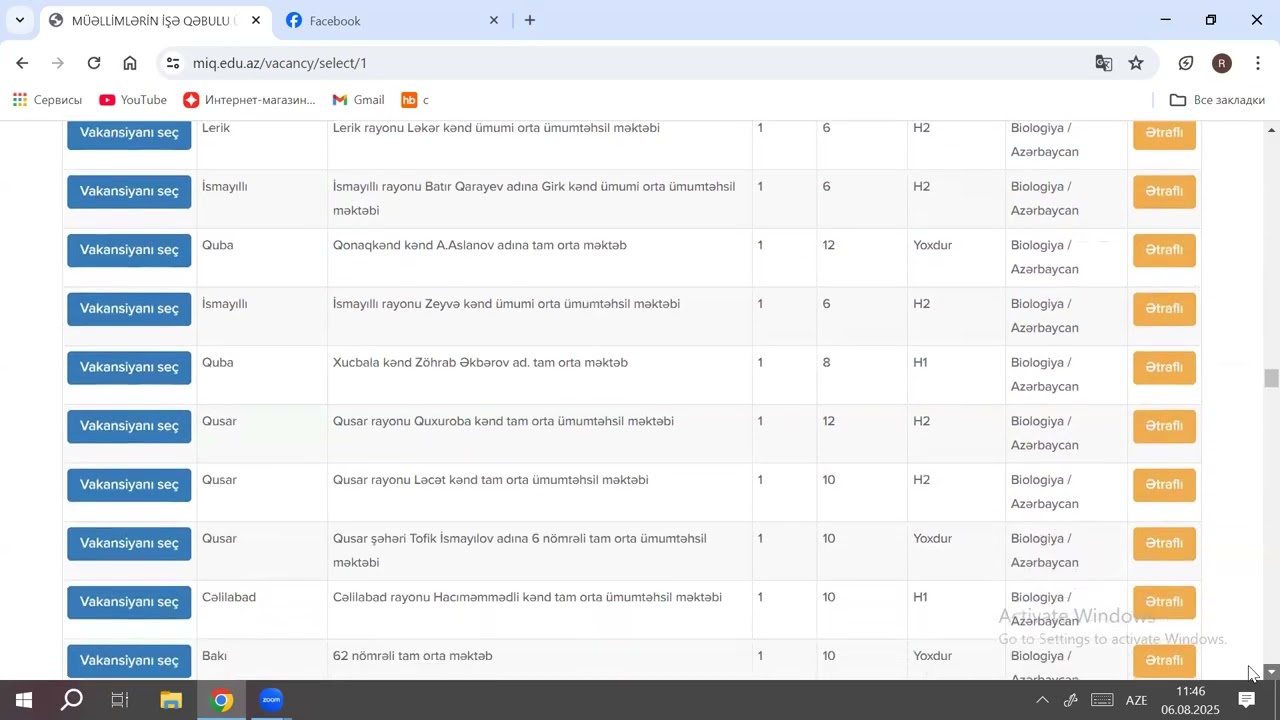Open Chrome extensions menu

[1186, 63]
